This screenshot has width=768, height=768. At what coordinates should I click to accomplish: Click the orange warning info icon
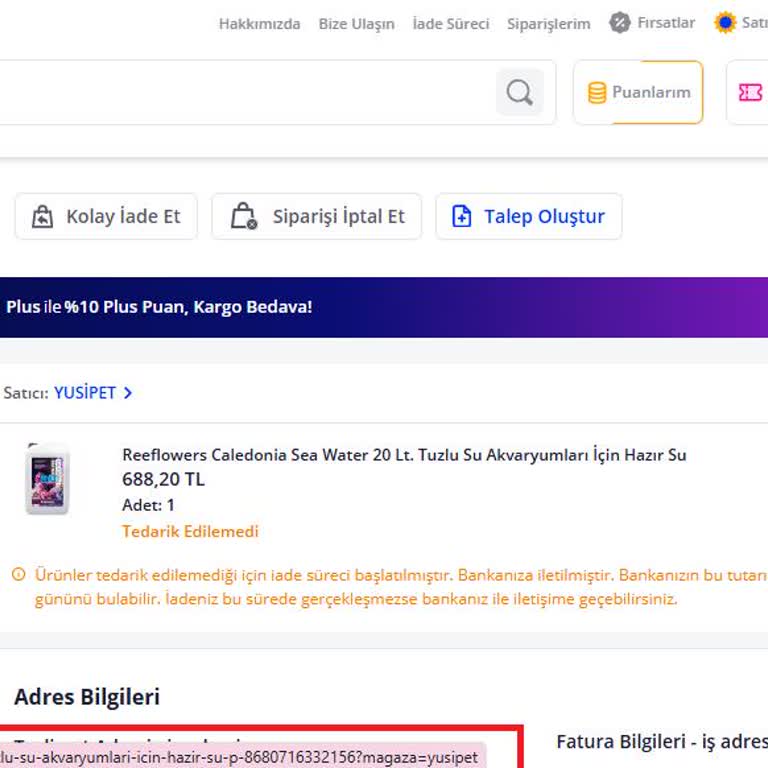click(18, 575)
